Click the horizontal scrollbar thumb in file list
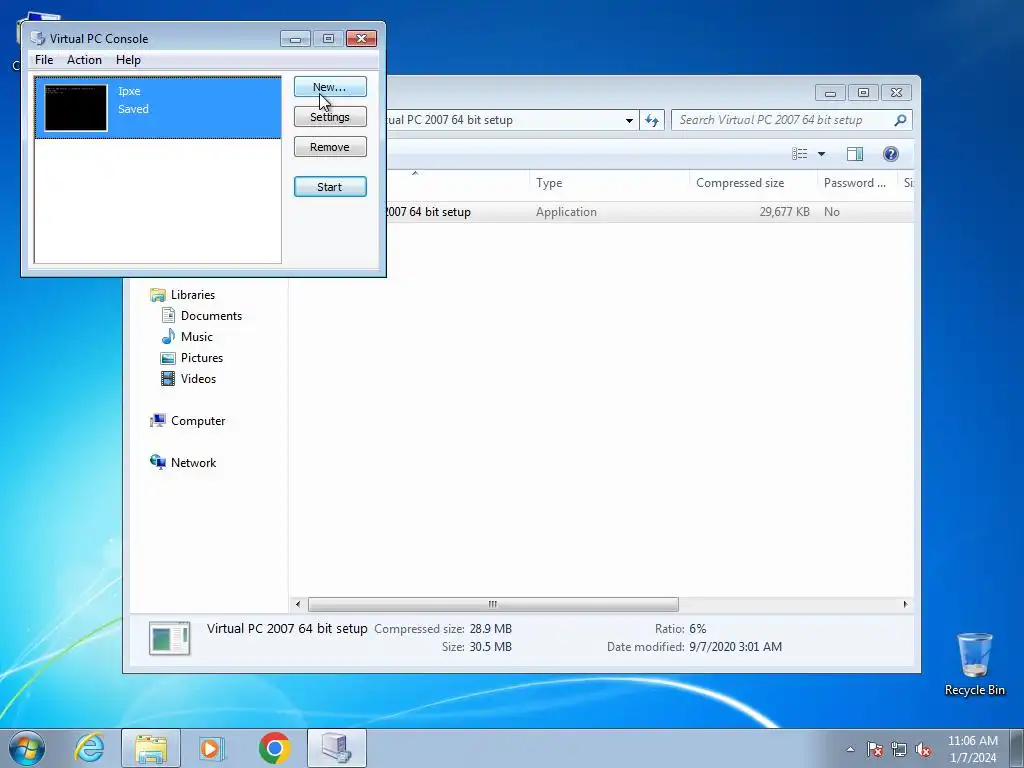The height and width of the screenshot is (768, 1024). click(493, 604)
